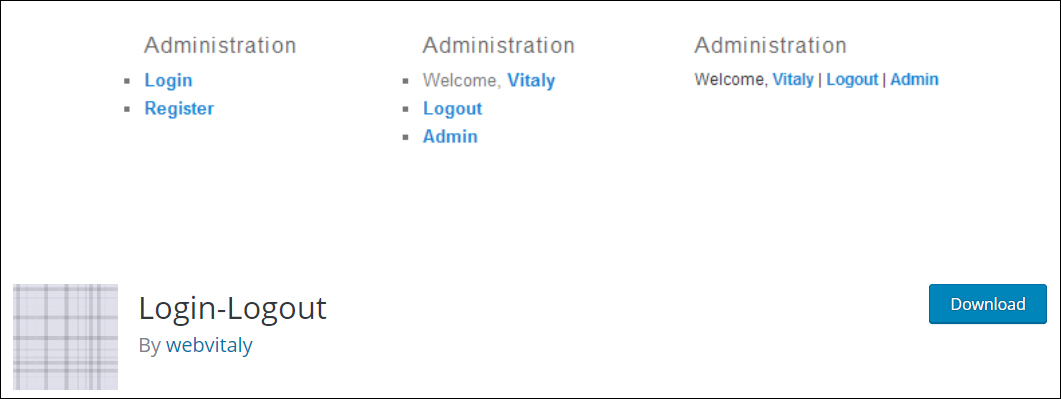
Task: Click the blue Download button
Action: coord(988,304)
